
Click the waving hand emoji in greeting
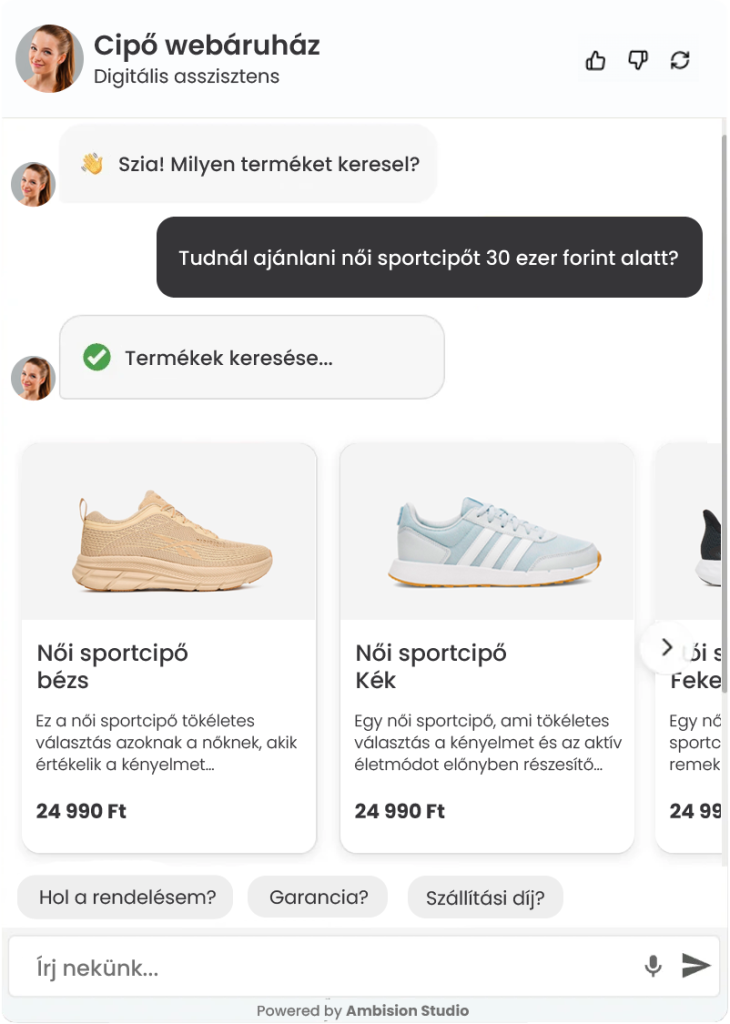92,163
